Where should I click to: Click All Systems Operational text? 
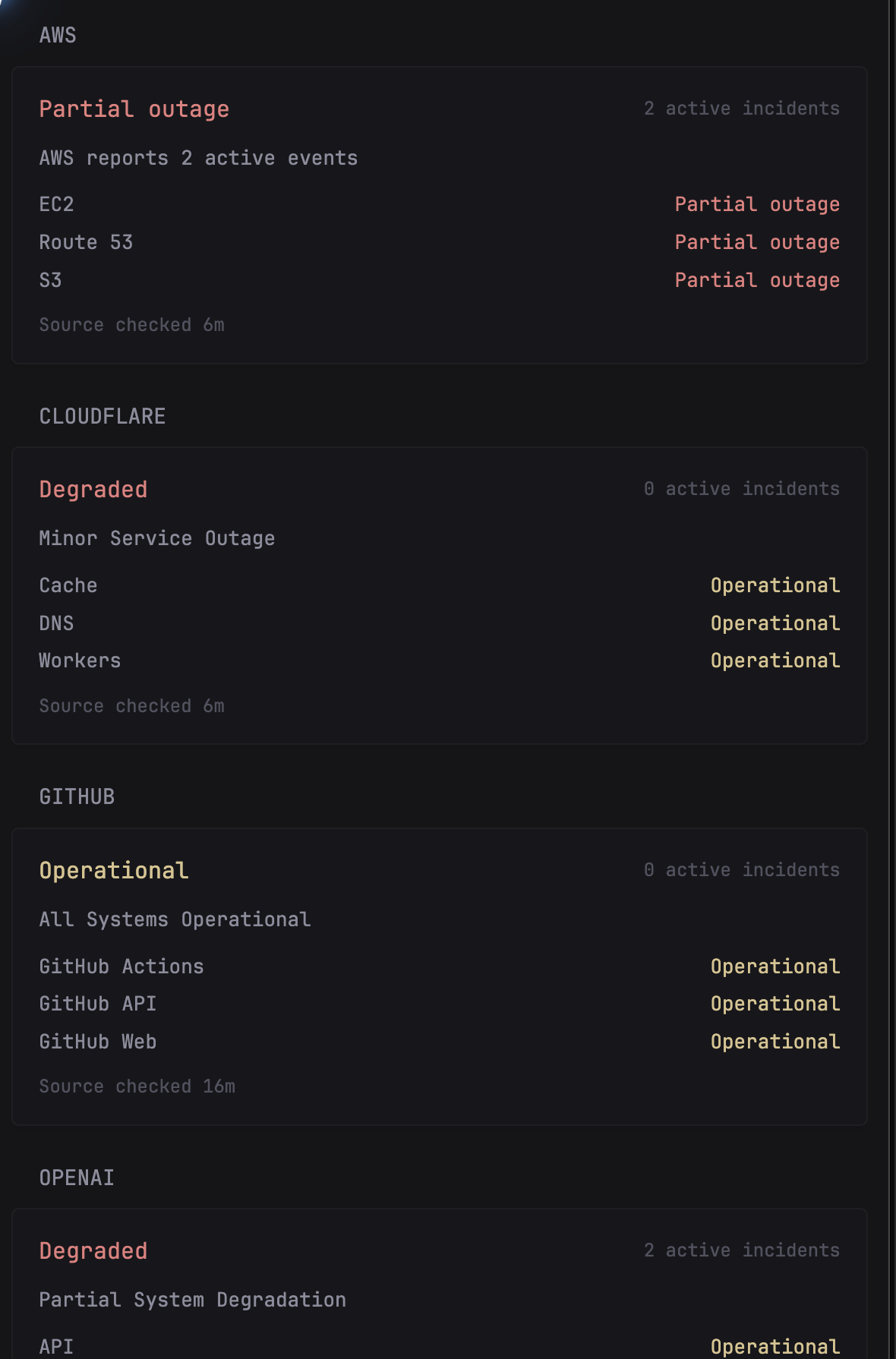[x=175, y=919]
